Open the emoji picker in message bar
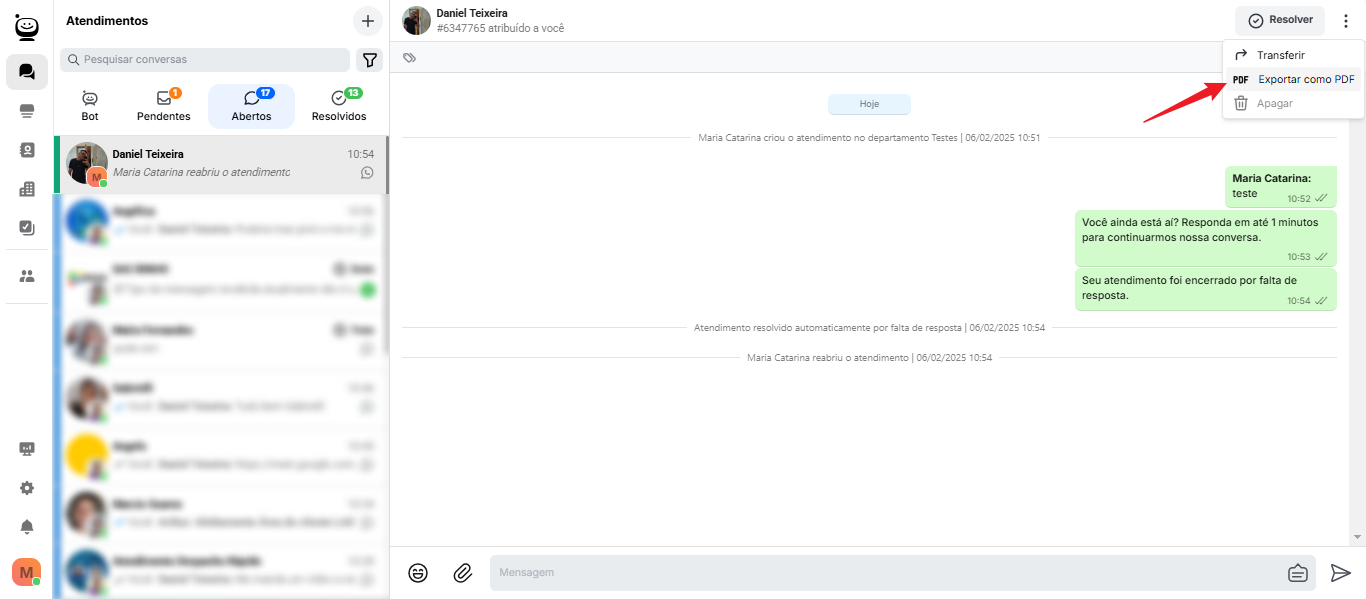This screenshot has width=1366, height=599. click(x=418, y=573)
